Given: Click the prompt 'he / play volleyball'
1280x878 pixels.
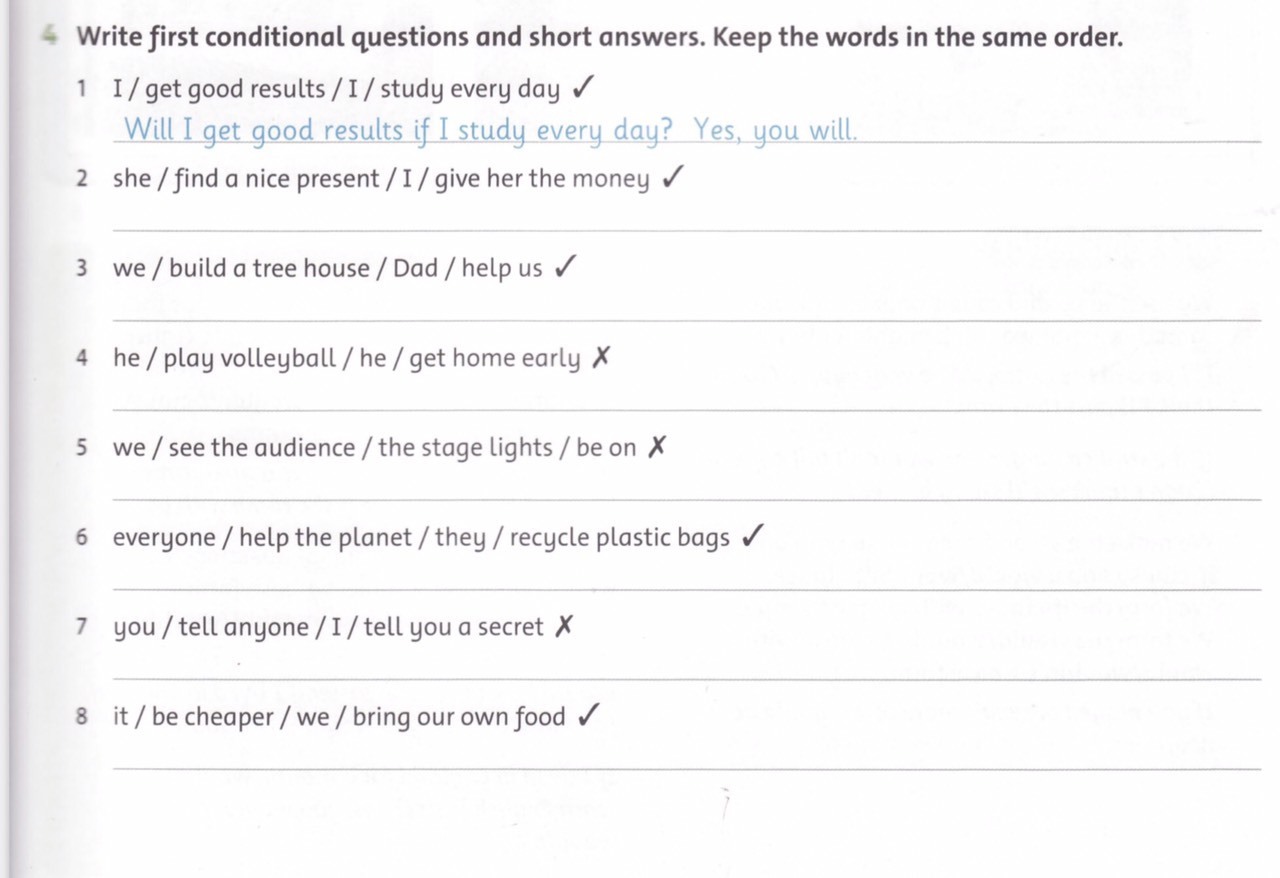Looking at the screenshot, I should (224, 358).
